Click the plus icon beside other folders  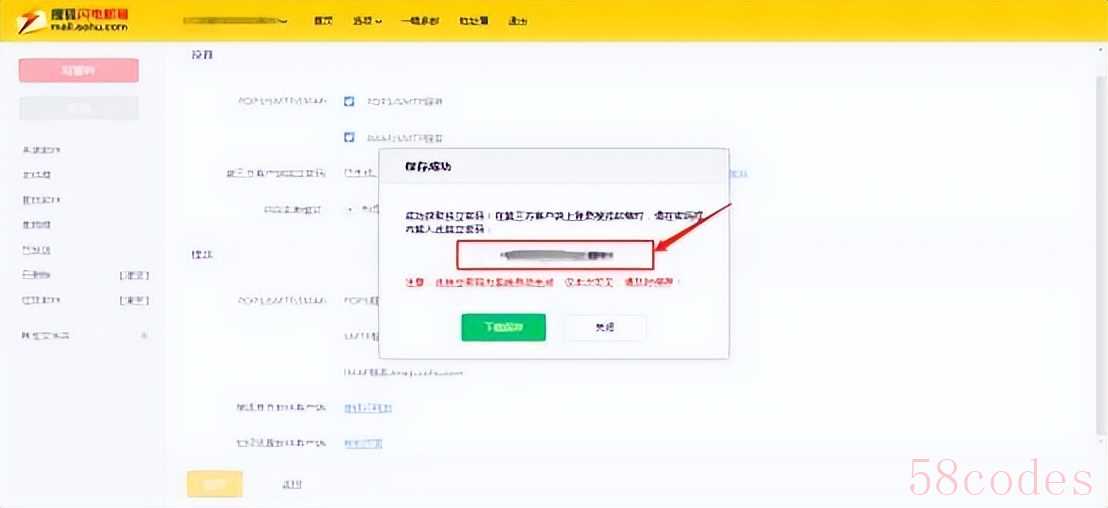click(x=143, y=335)
